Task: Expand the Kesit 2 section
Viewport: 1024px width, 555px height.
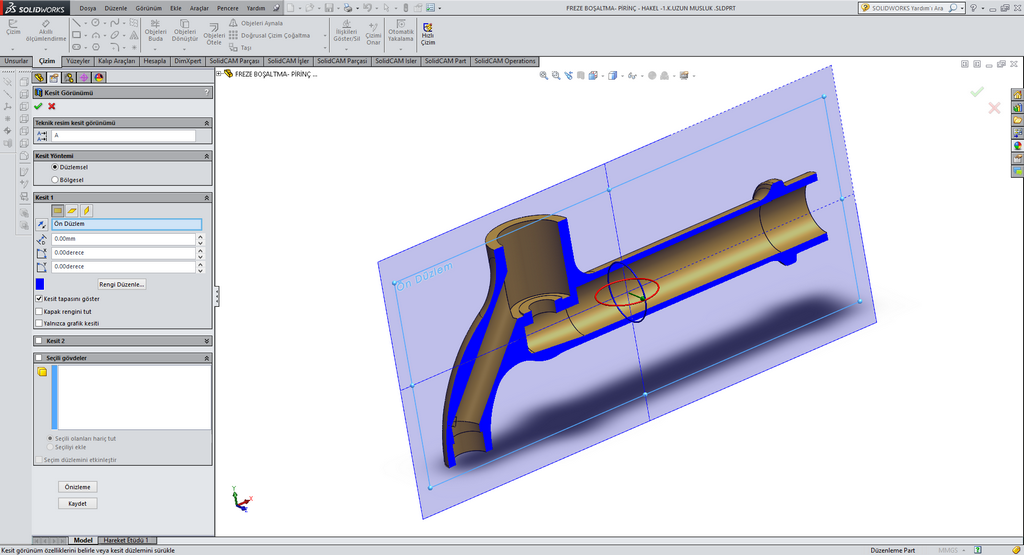Action: tap(207, 341)
